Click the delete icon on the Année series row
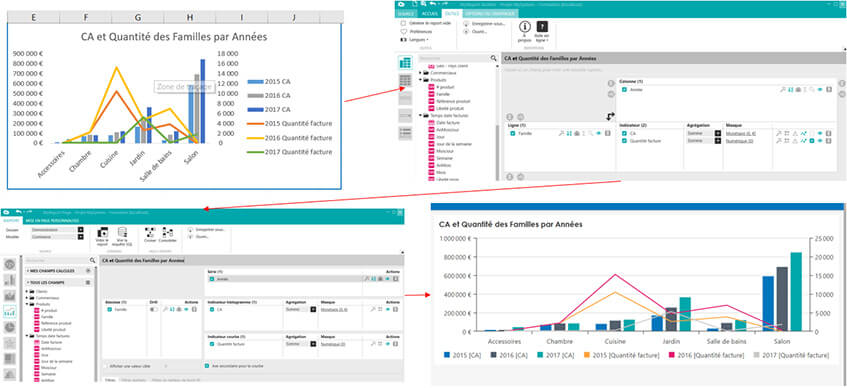 click(x=396, y=278)
